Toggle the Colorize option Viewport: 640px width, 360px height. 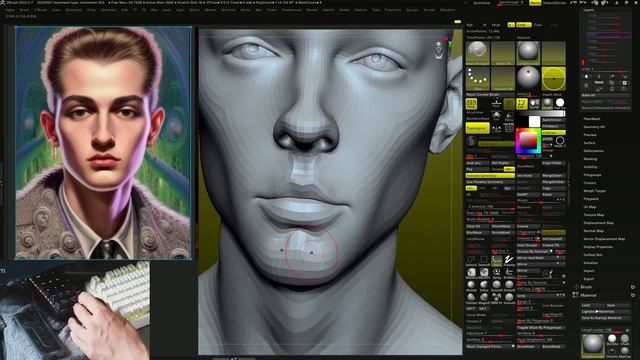pyautogui.click(x=553, y=132)
